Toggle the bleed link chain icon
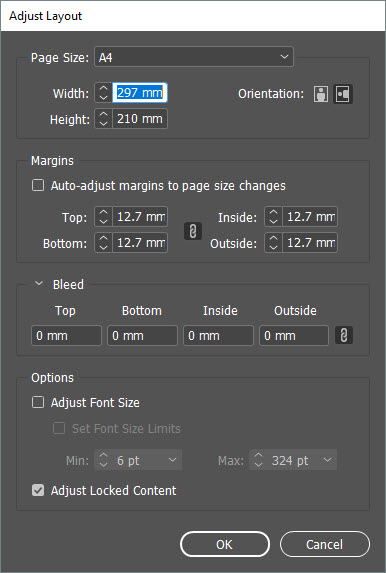The width and height of the screenshot is (386, 573). click(344, 335)
